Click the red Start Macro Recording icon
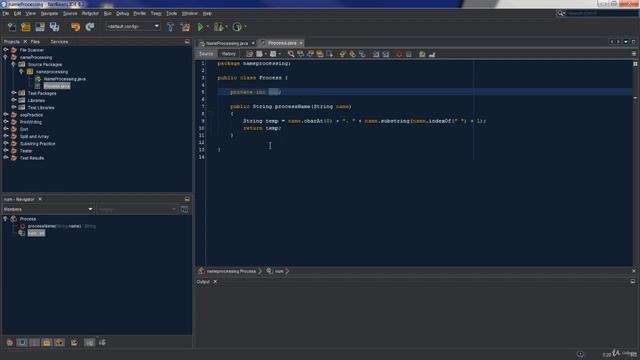Image resolution: width=640 pixels, height=360 pixels. tap(399, 54)
